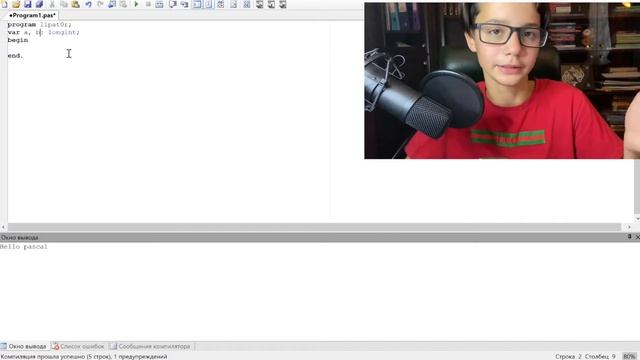The image size is (640, 360).
Task: Click the "begin" keyword line
Action: (x=18, y=40)
